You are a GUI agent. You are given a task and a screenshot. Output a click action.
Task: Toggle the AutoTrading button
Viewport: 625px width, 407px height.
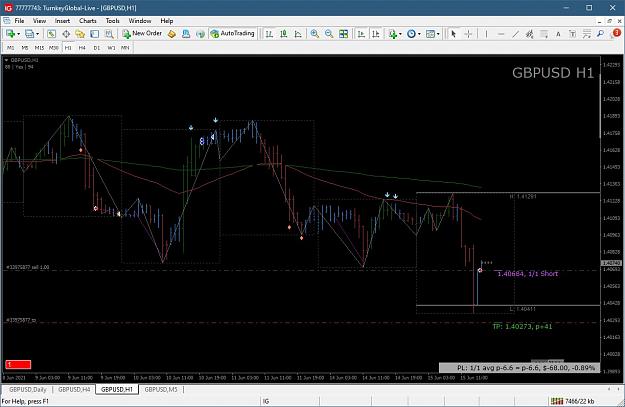pyautogui.click(x=232, y=33)
